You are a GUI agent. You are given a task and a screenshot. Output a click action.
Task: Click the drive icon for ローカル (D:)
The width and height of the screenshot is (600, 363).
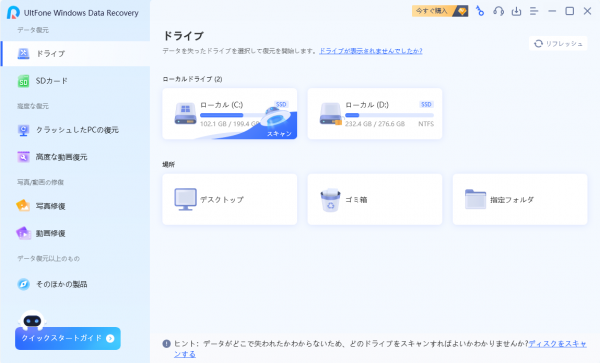point(331,114)
